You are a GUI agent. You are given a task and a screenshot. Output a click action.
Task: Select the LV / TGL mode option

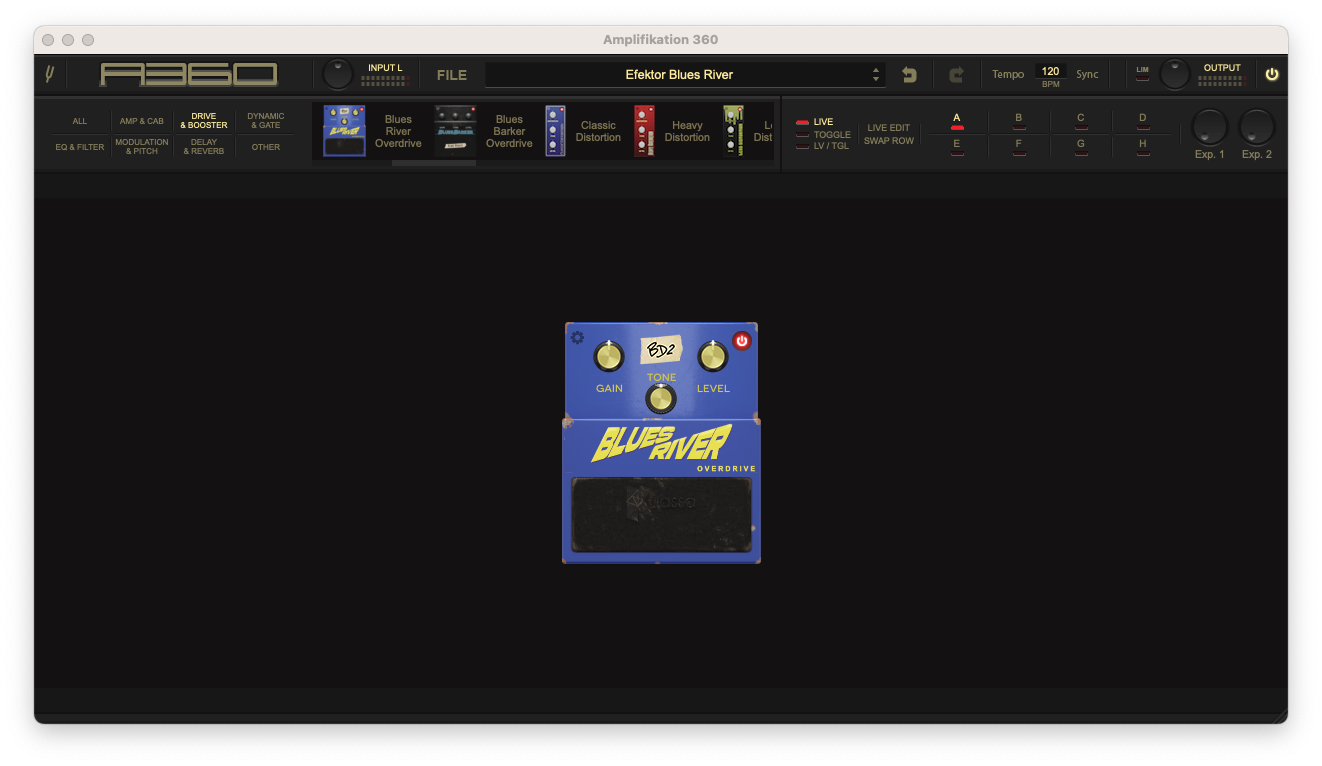pyautogui.click(x=823, y=146)
